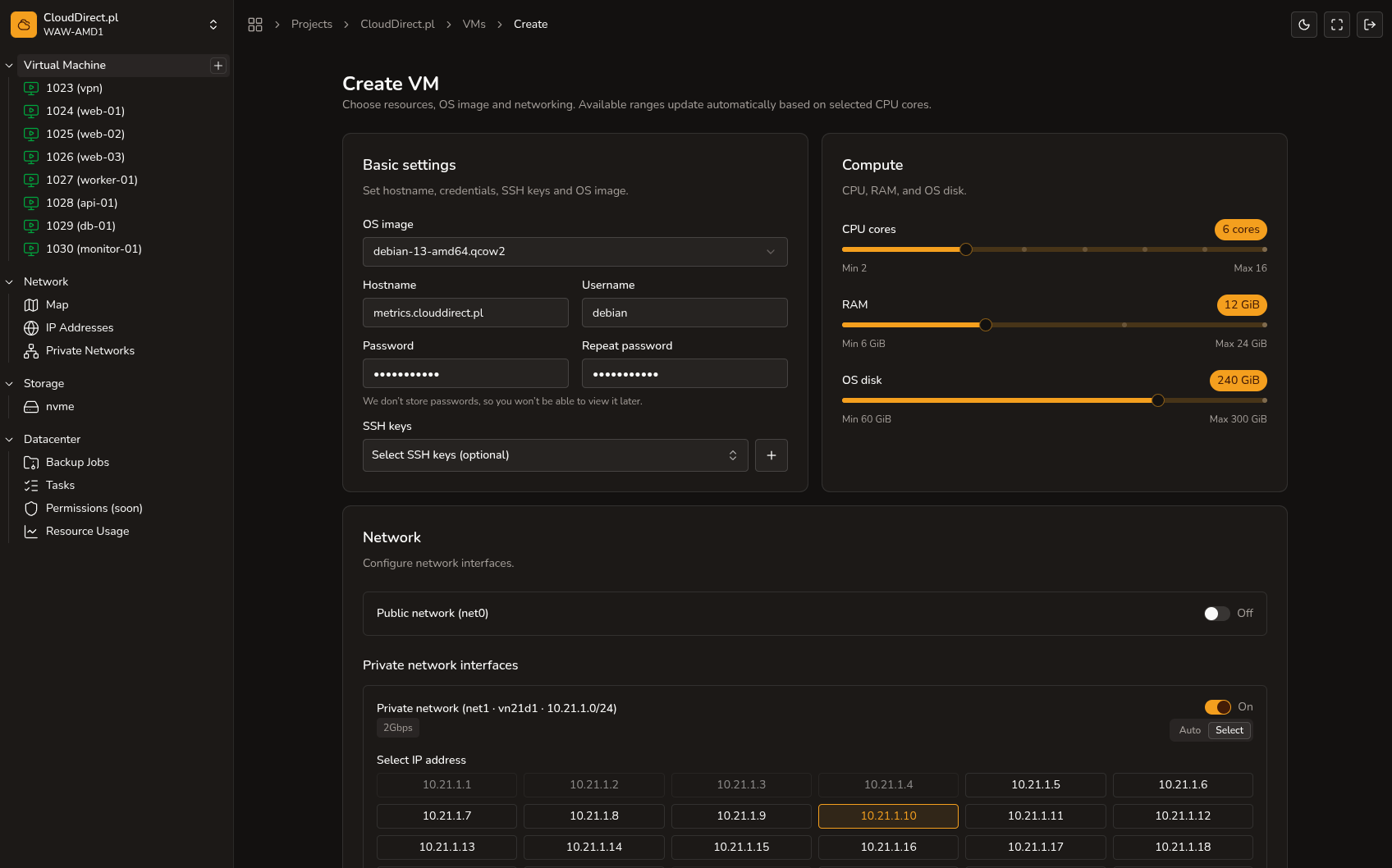Open Backup Jobs under Datacenter
Viewport: 1392px width, 868px height.
[x=77, y=462]
